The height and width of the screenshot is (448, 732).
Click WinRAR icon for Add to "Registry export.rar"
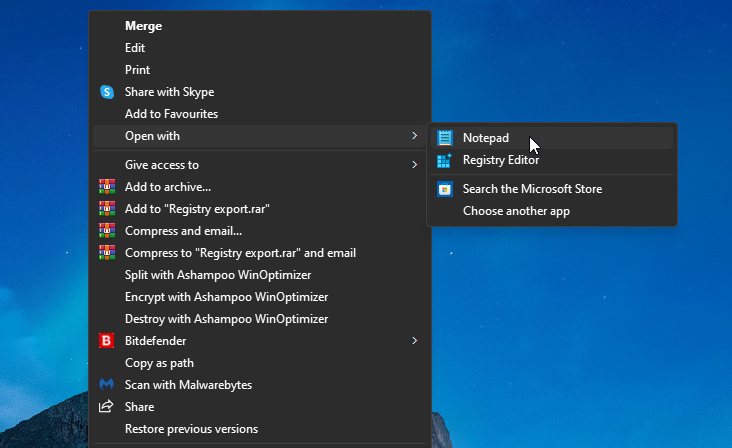[107, 209]
